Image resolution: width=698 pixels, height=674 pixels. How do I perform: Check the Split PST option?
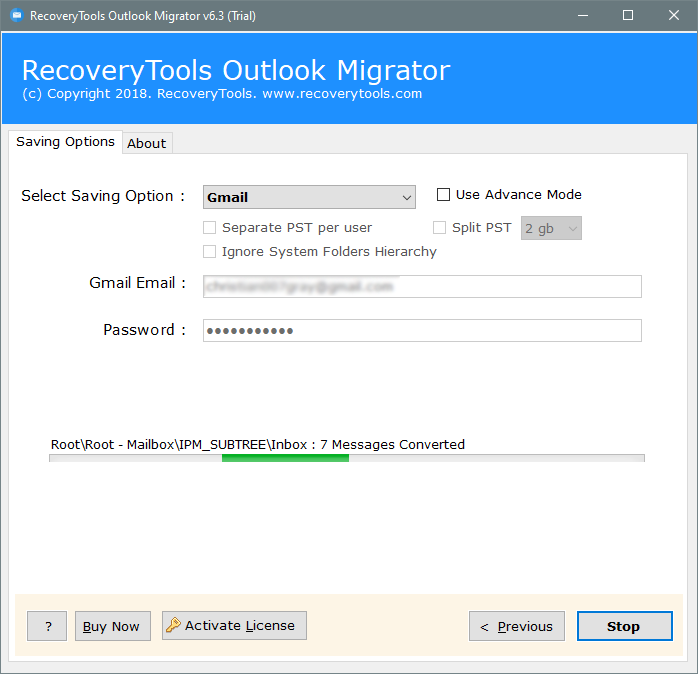point(439,227)
